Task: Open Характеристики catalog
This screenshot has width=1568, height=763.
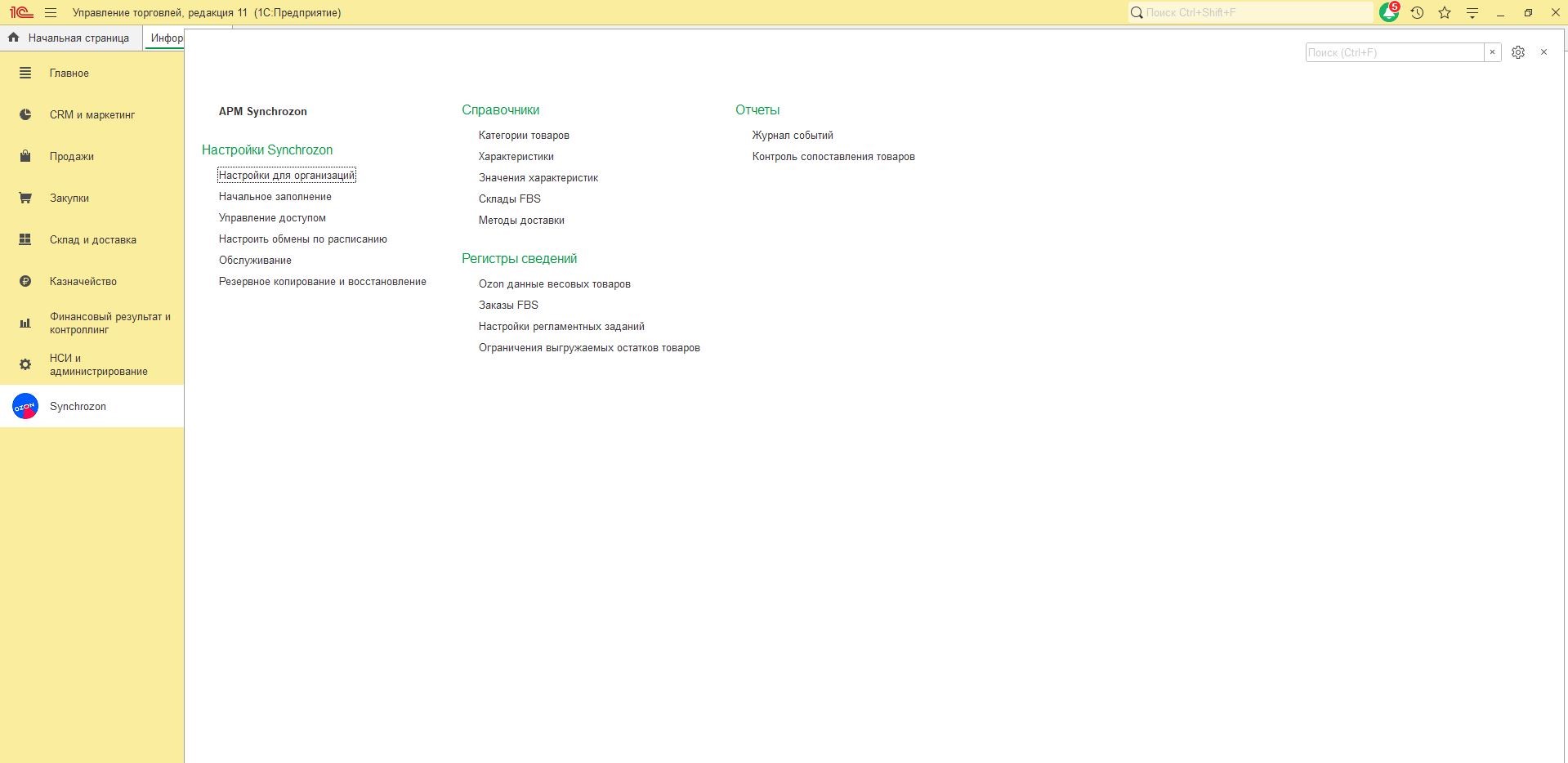Action: click(x=516, y=156)
